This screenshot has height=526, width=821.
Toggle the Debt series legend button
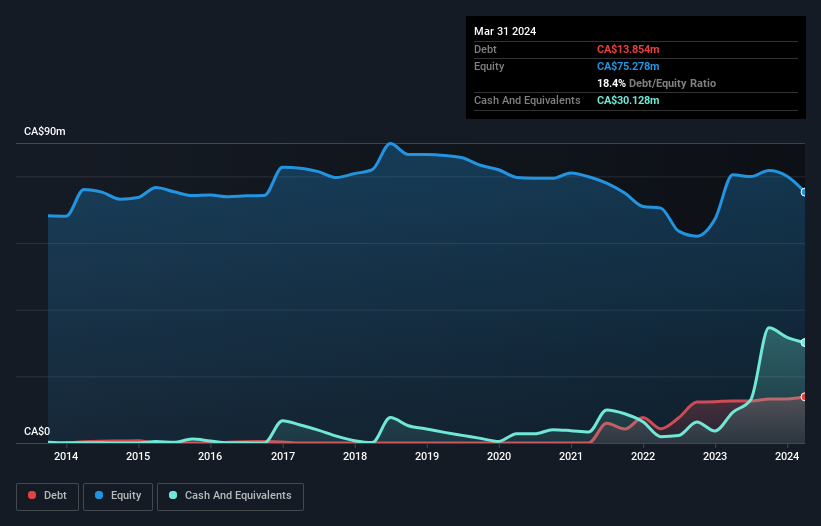pyautogui.click(x=47, y=496)
